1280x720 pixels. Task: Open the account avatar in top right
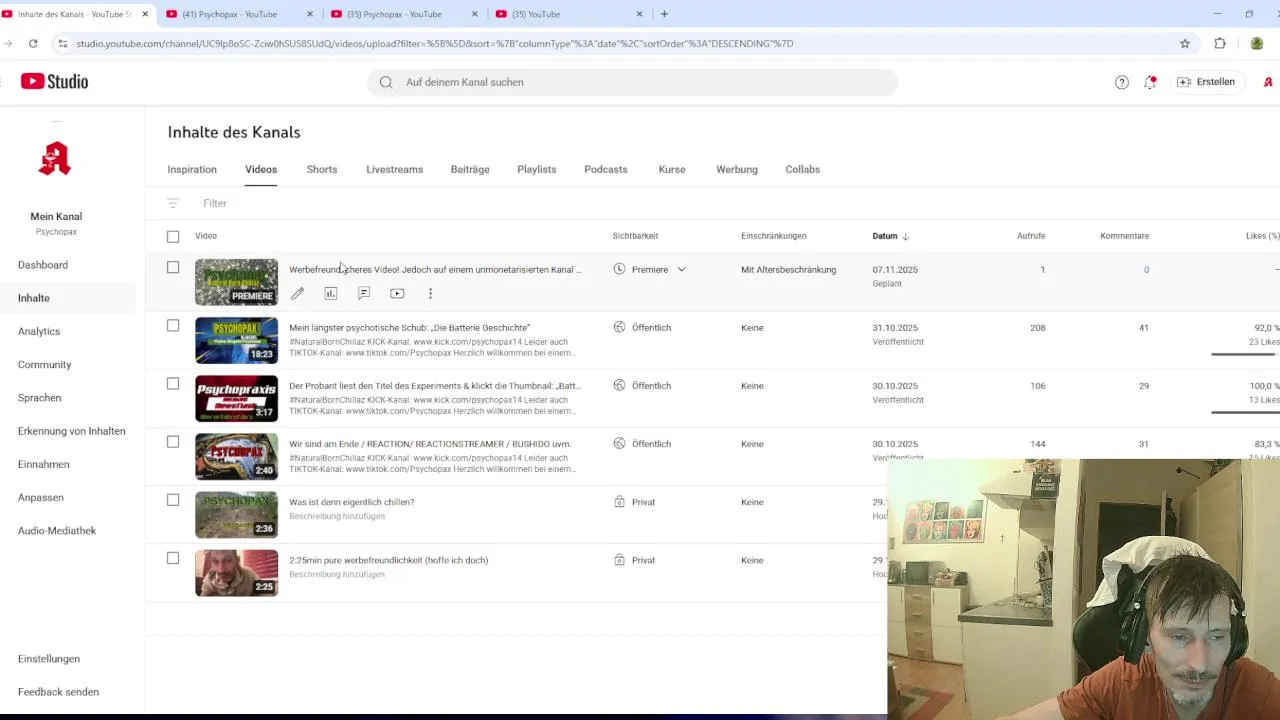(x=1268, y=82)
